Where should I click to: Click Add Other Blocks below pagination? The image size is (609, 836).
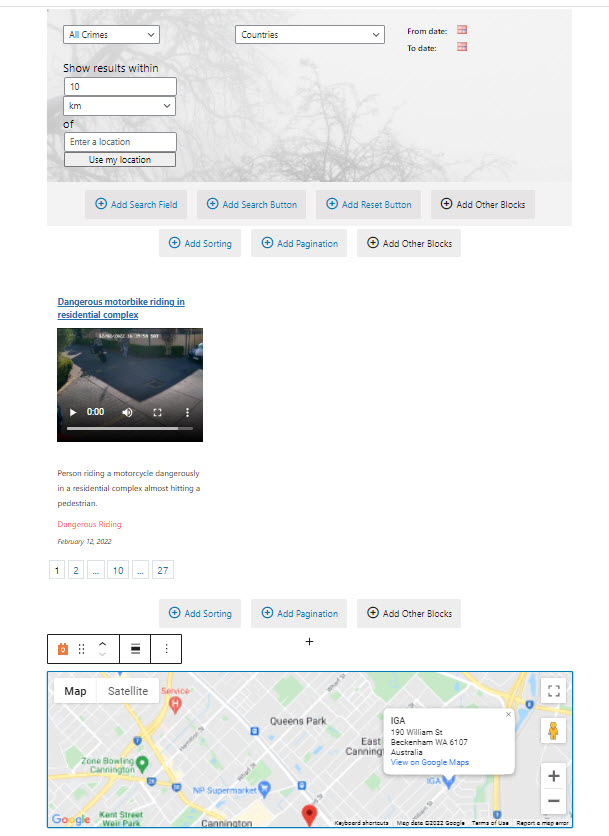click(409, 613)
